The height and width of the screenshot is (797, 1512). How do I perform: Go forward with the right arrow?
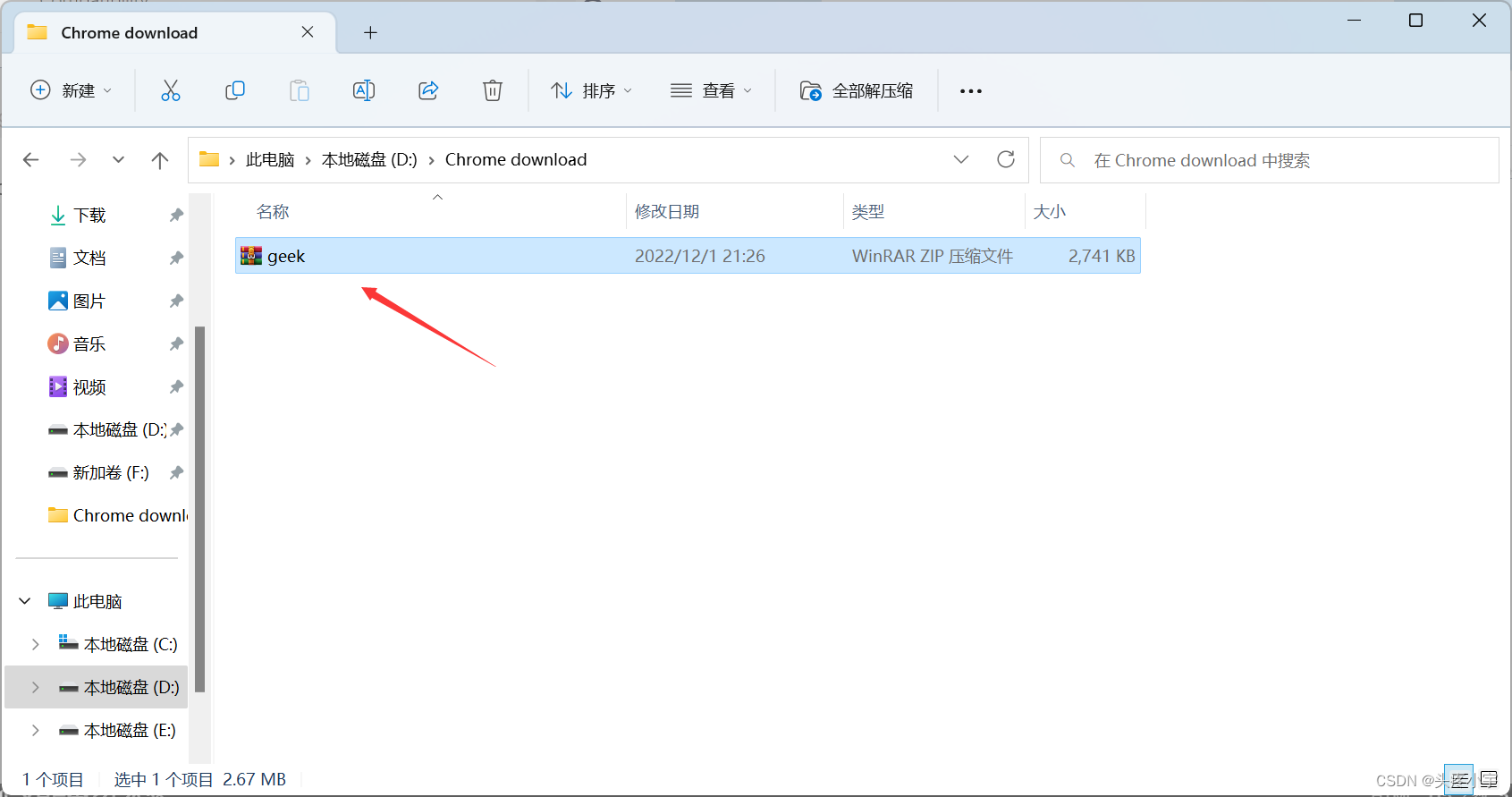(78, 160)
